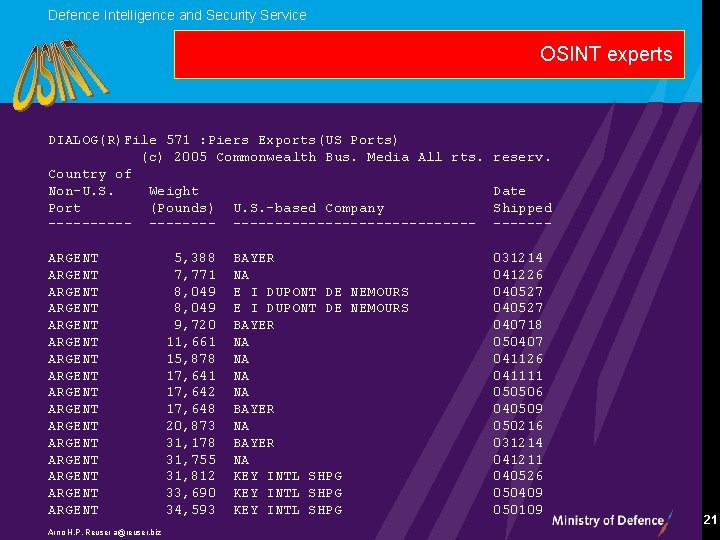Select date shipped 040526

pyautogui.click(x=518, y=477)
